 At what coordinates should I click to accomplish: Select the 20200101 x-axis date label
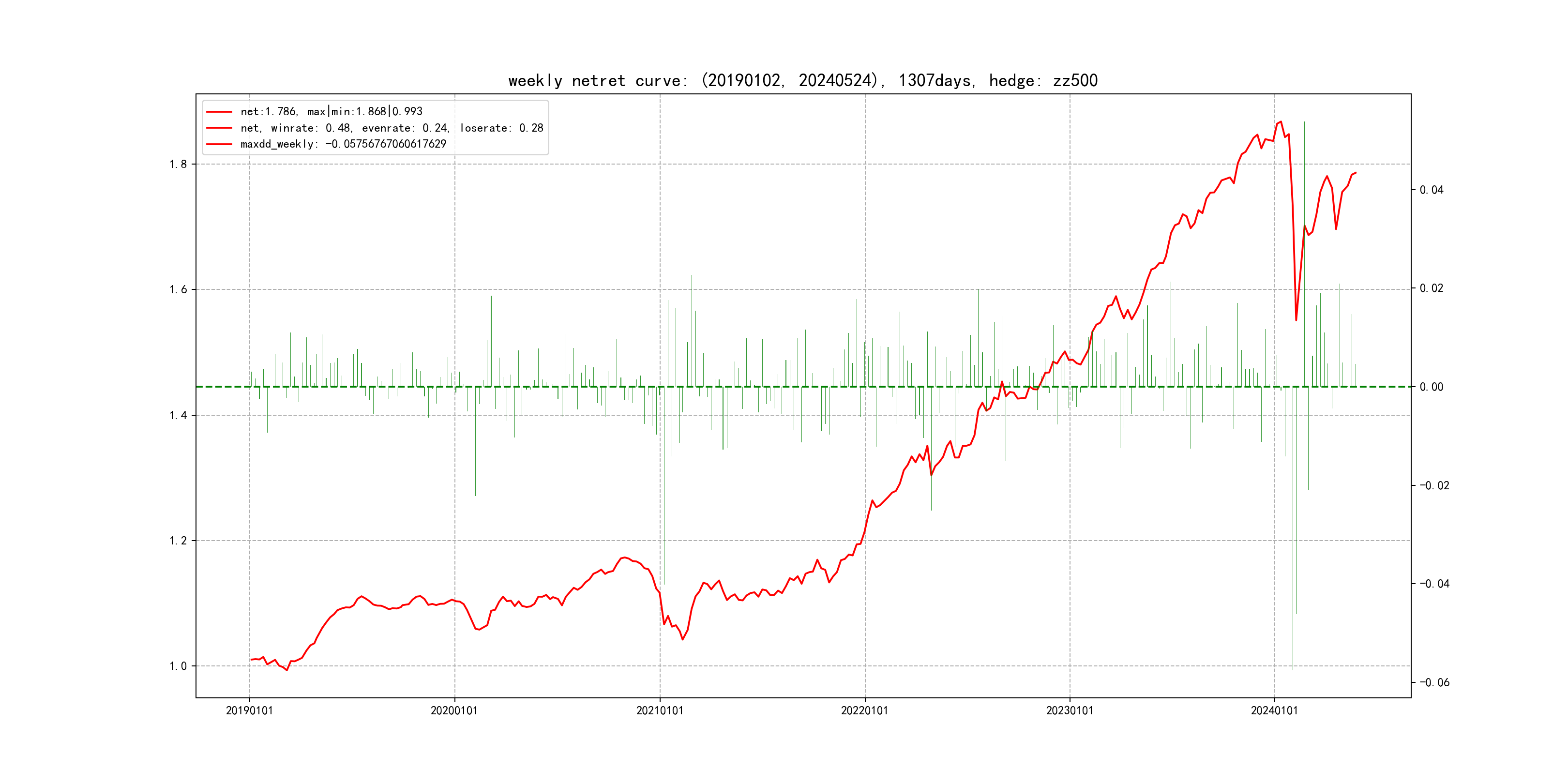(x=454, y=711)
